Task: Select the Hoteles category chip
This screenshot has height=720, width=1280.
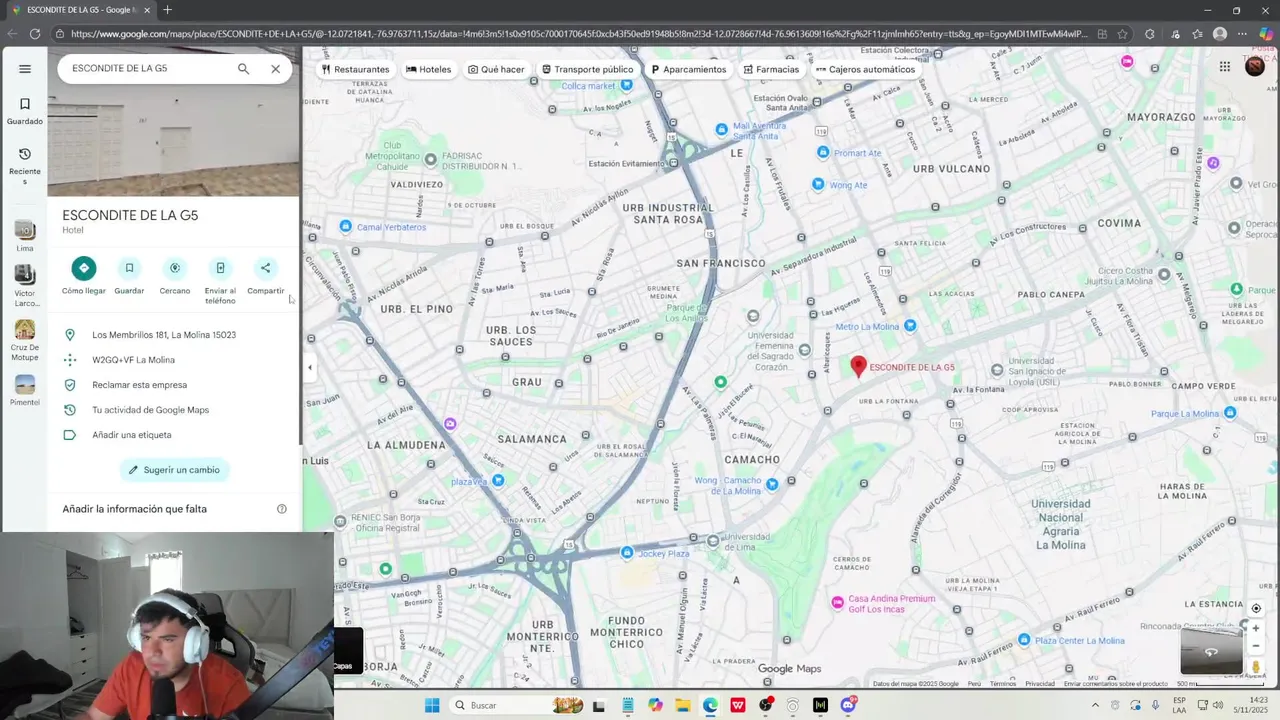Action: coord(428,70)
